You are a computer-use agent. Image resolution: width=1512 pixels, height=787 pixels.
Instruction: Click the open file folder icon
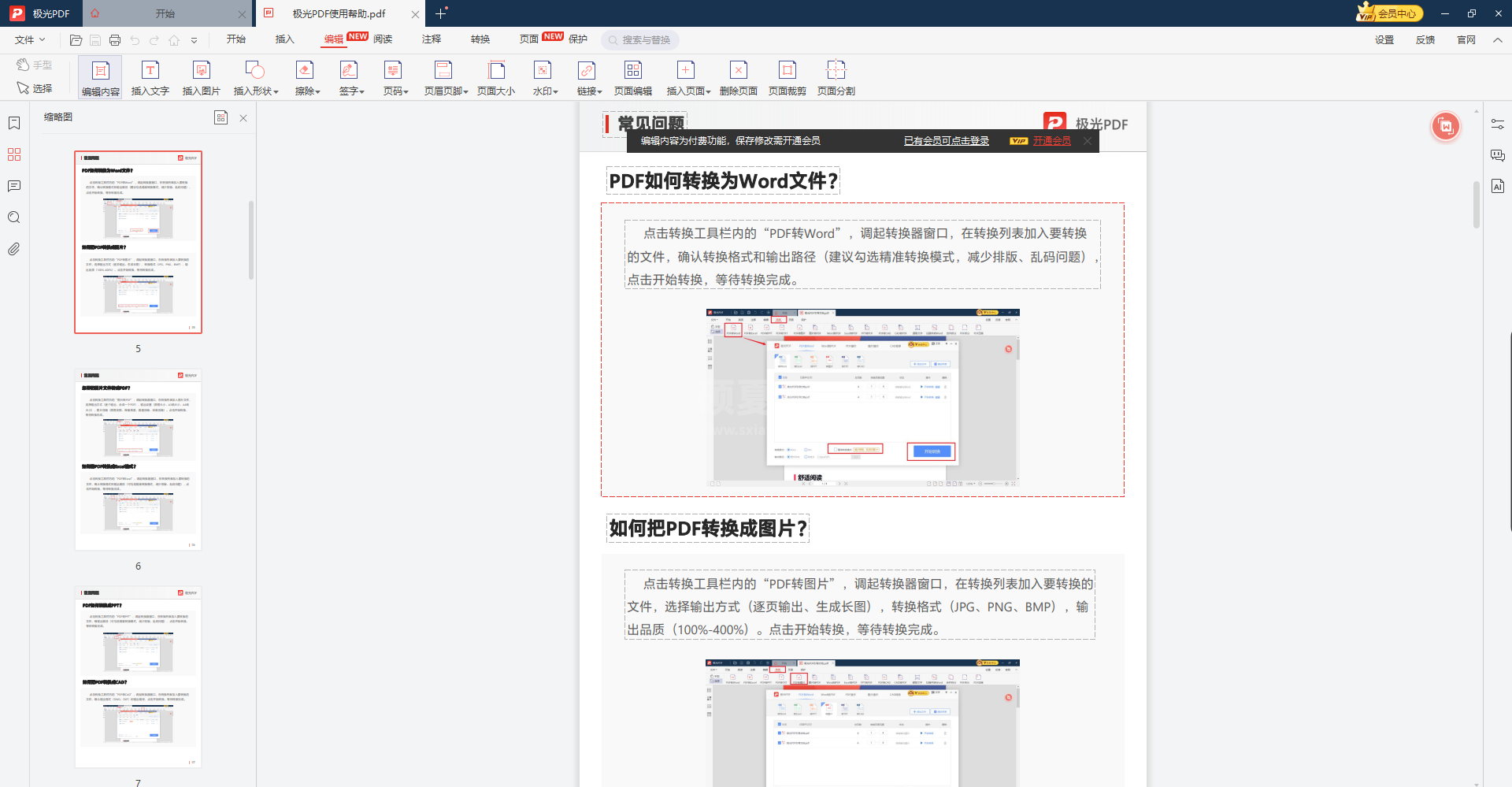pos(76,39)
